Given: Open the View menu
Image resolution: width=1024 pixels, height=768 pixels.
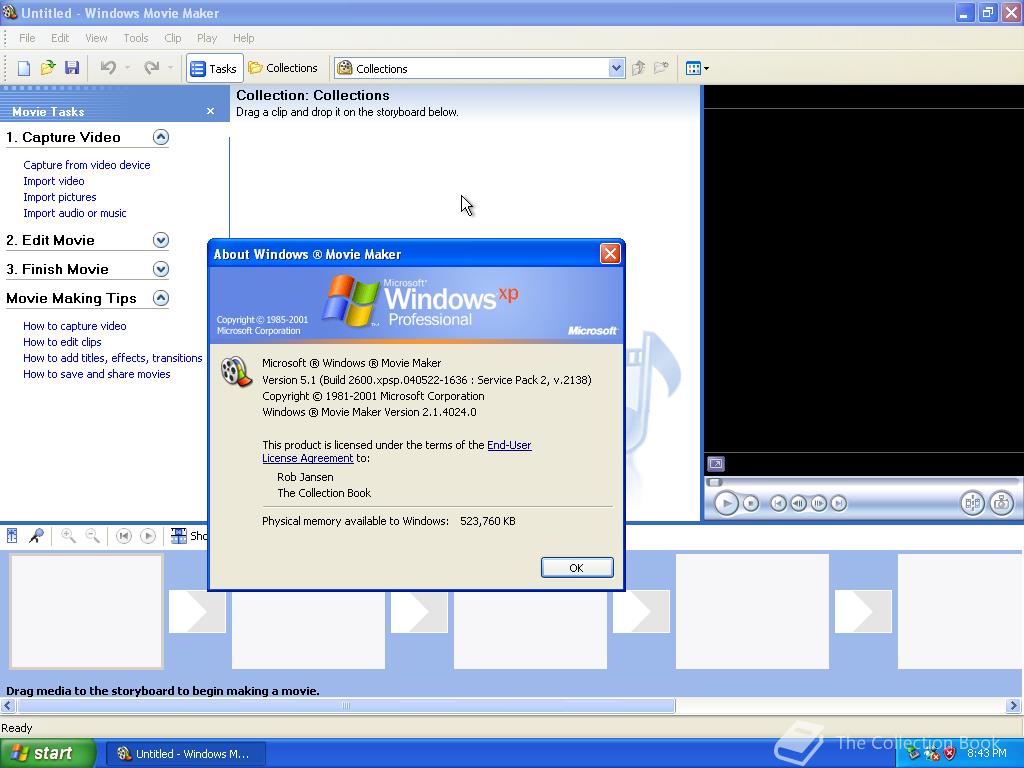Looking at the screenshot, I should coord(96,38).
